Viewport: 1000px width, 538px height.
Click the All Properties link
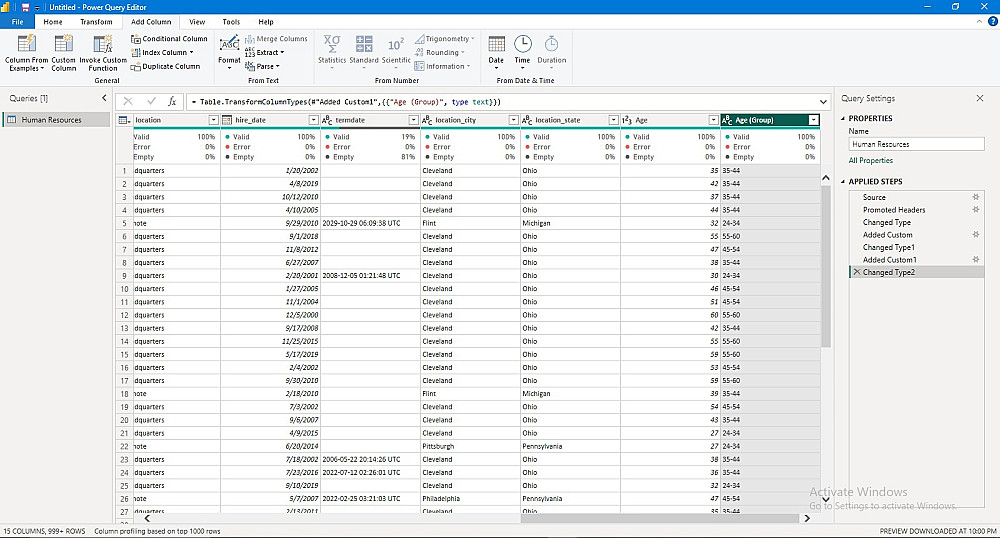(x=870, y=160)
